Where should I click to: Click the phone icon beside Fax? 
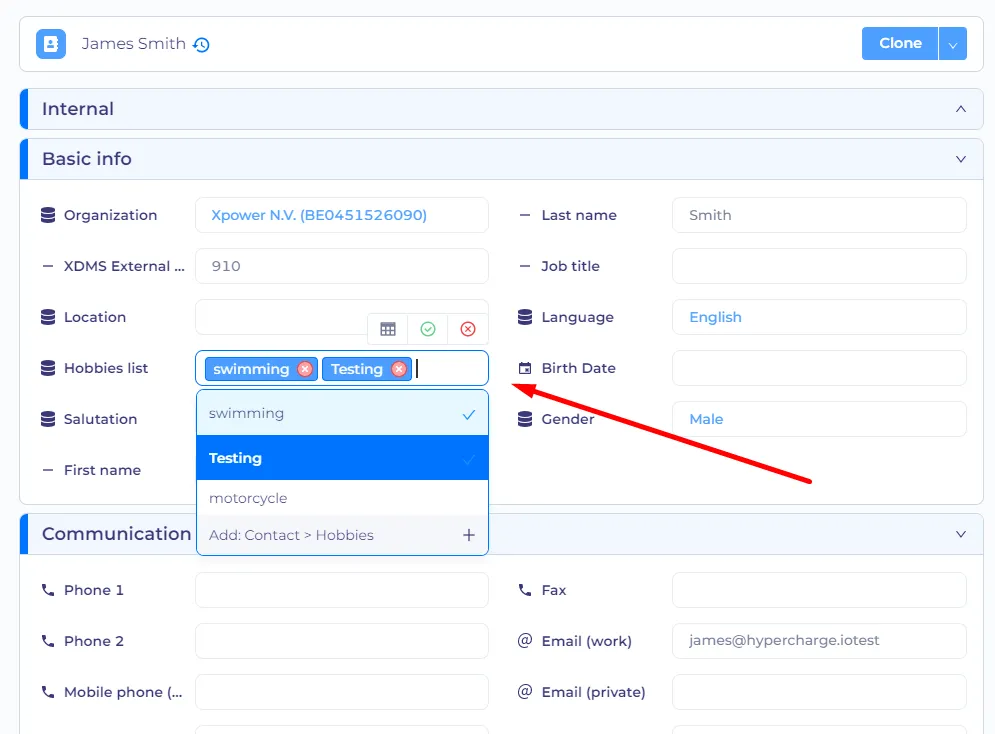coord(525,590)
